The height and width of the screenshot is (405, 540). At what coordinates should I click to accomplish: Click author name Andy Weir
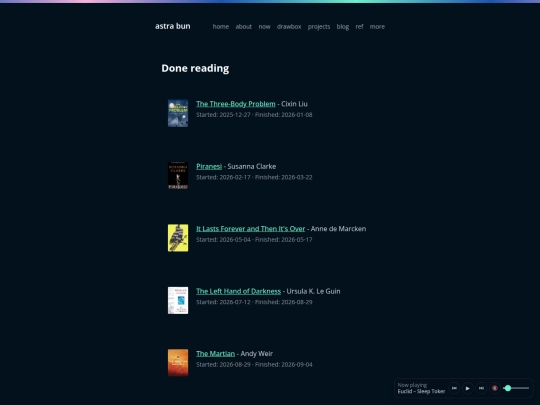point(257,354)
